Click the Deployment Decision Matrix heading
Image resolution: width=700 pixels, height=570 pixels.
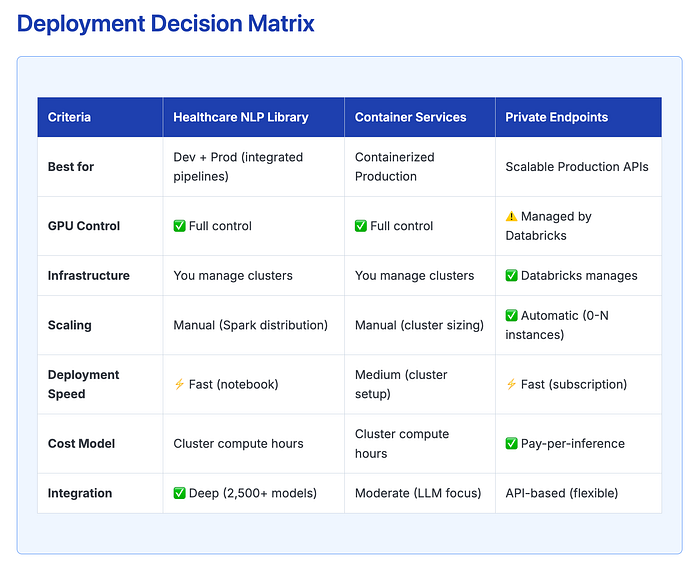click(x=166, y=24)
